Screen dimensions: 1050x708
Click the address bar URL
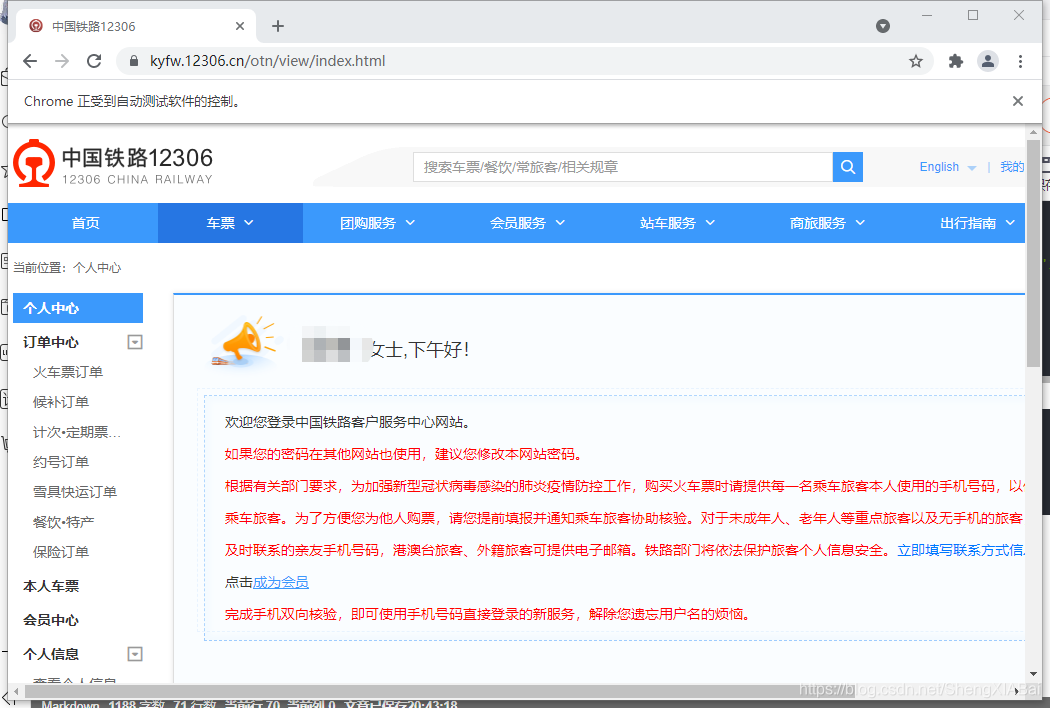[x=267, y=61]
